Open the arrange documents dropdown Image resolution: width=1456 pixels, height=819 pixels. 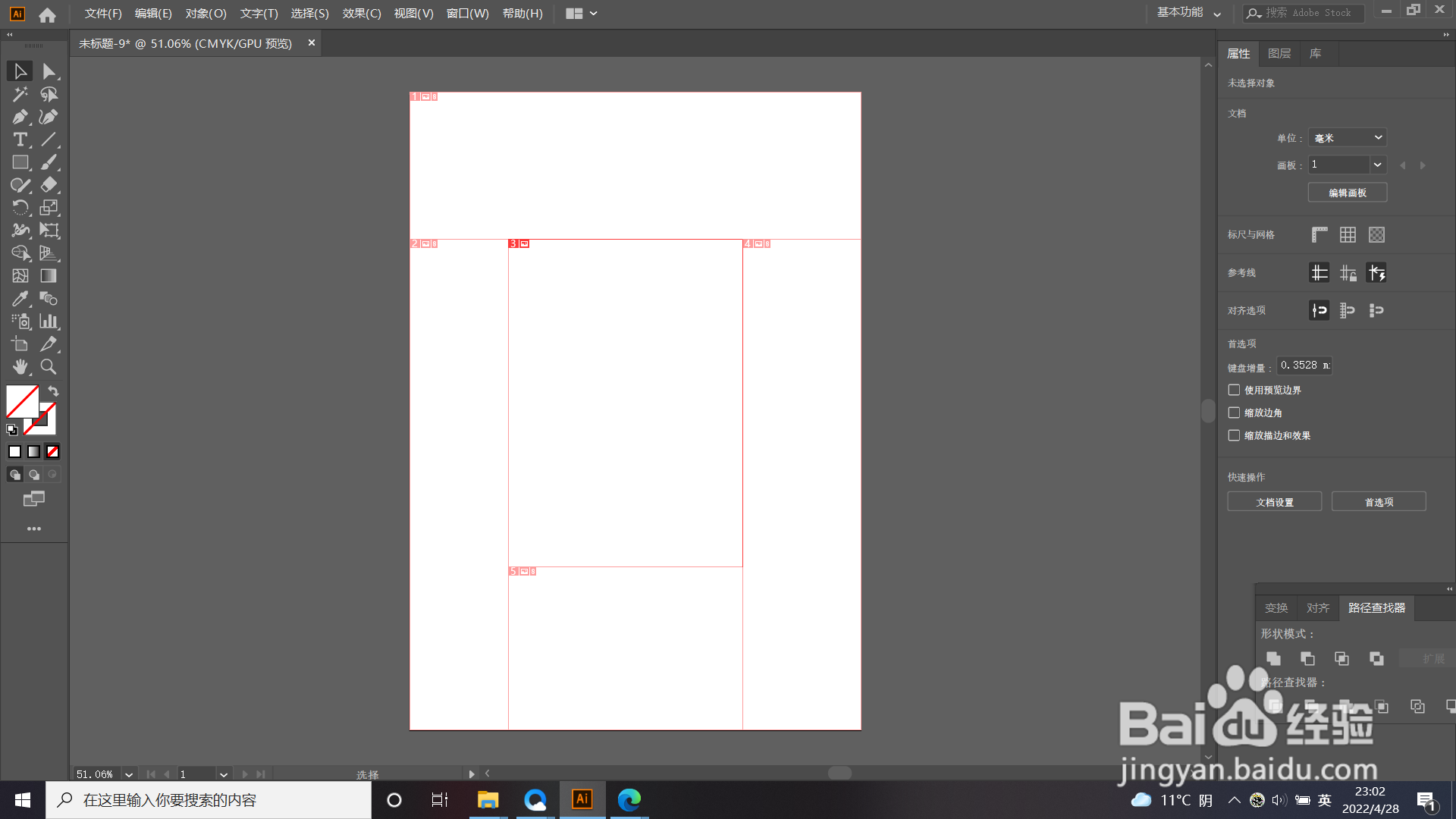(x=582, y=13)
